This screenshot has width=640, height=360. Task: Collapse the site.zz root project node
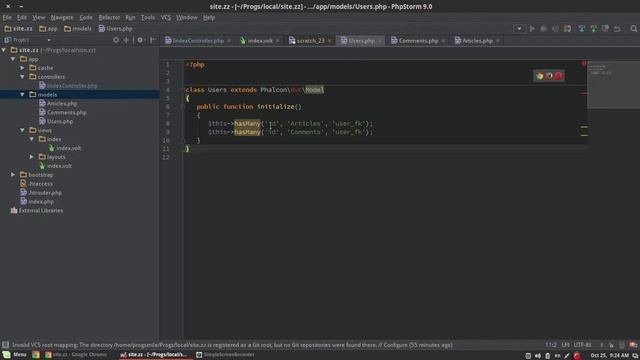click(x=4, y=50)
